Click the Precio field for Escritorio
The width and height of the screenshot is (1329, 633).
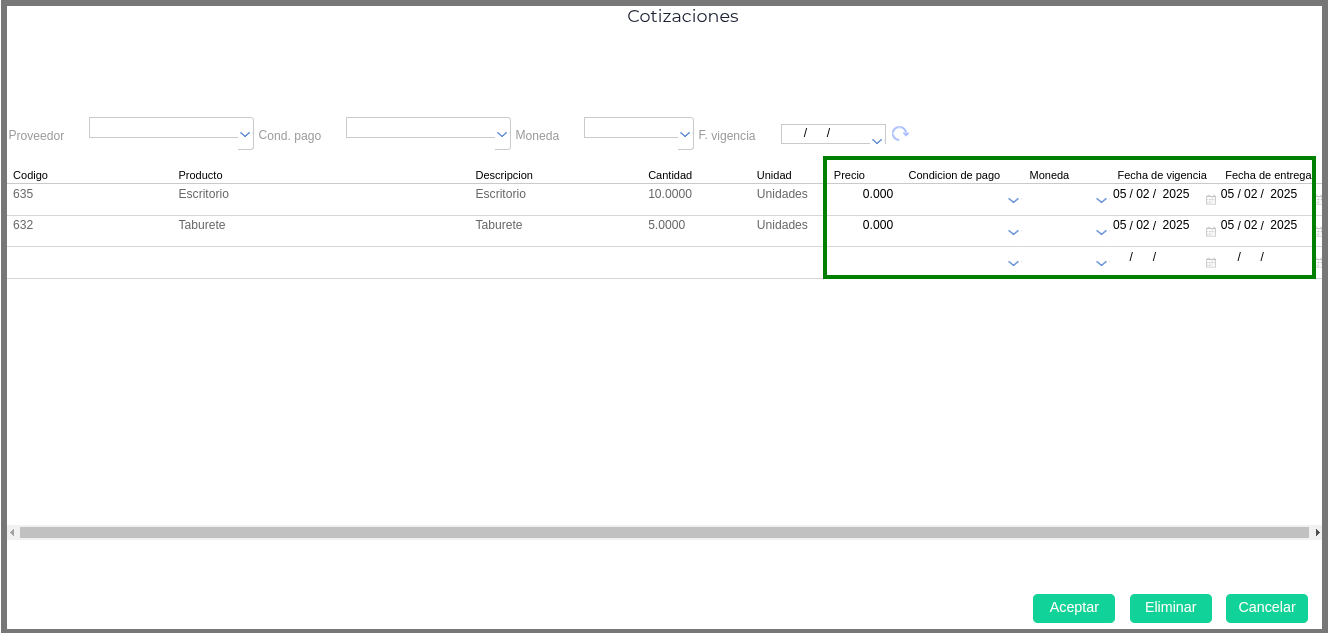click(862, 194)
